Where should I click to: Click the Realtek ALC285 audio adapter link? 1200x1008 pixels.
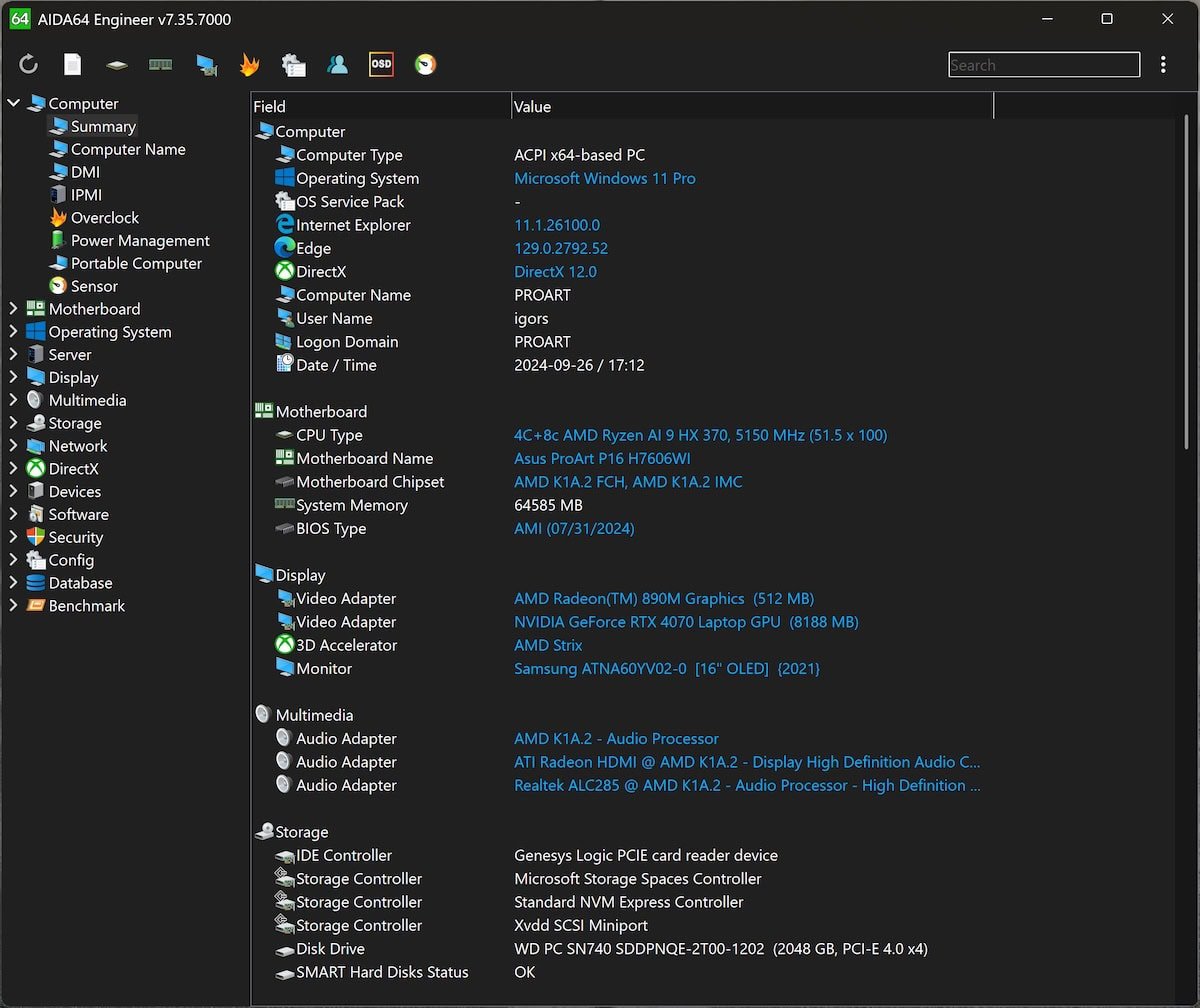(x=747, y=785)
